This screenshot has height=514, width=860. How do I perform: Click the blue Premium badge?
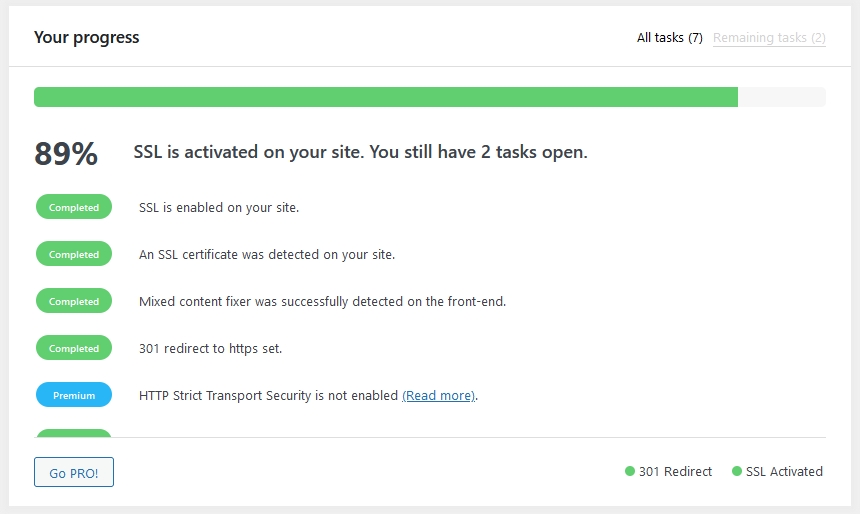click(74, 396)
